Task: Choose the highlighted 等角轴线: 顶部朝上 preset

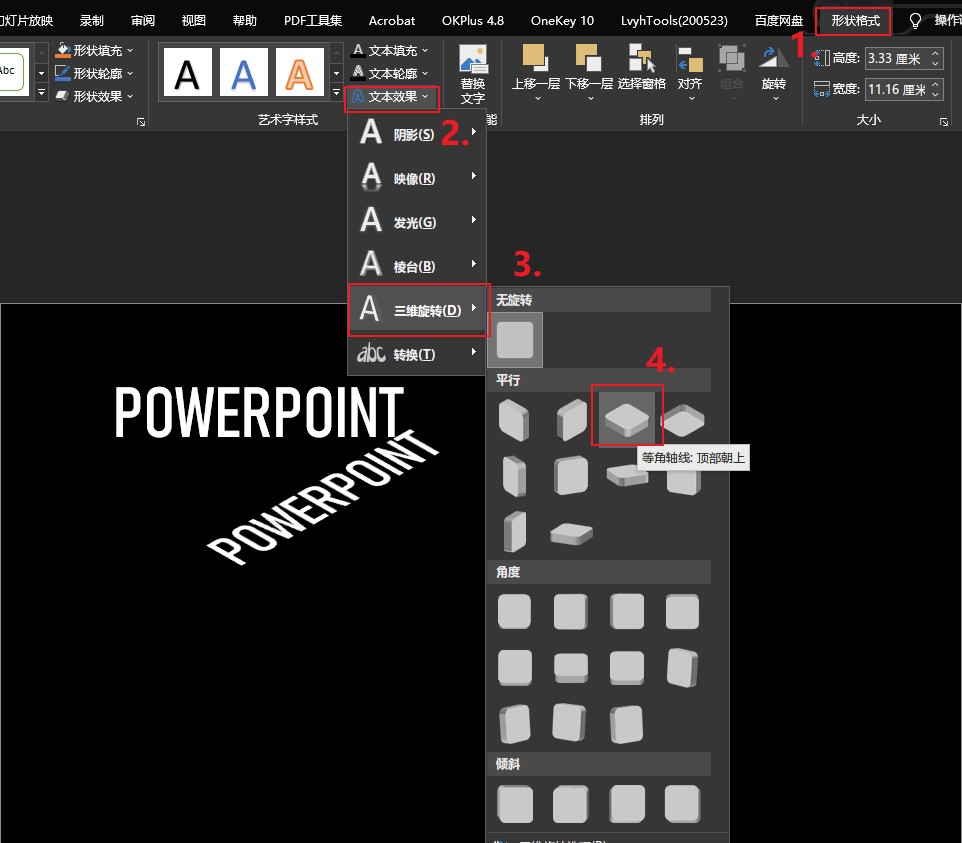Action: pos(627,420)
